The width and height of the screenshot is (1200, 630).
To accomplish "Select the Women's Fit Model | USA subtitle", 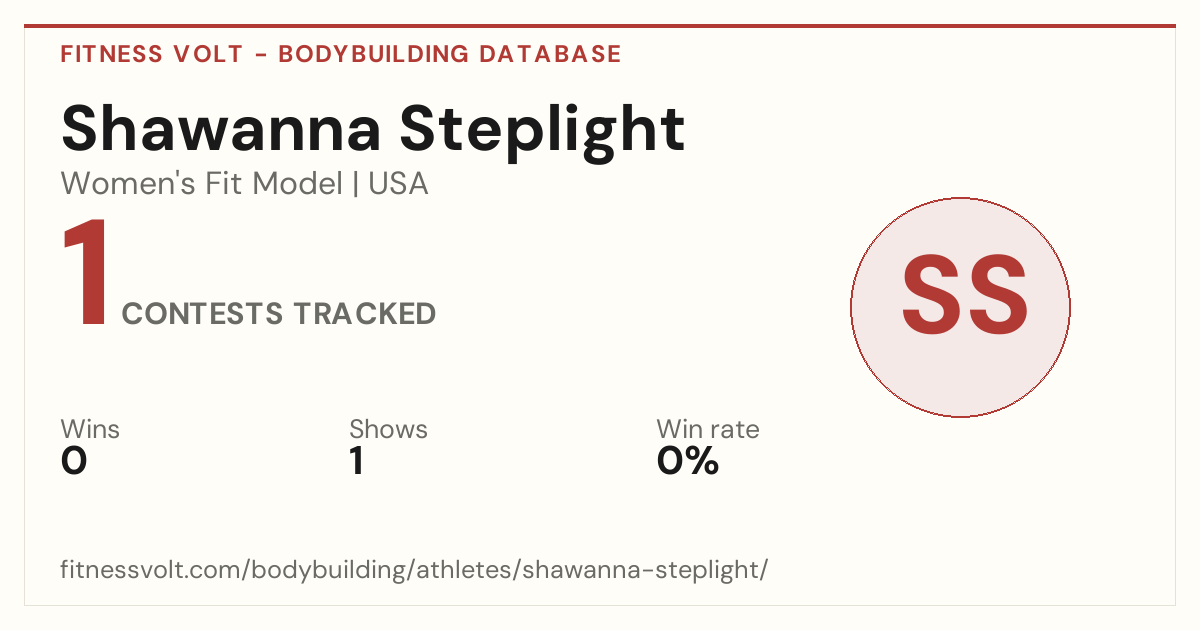I will 244,184.
